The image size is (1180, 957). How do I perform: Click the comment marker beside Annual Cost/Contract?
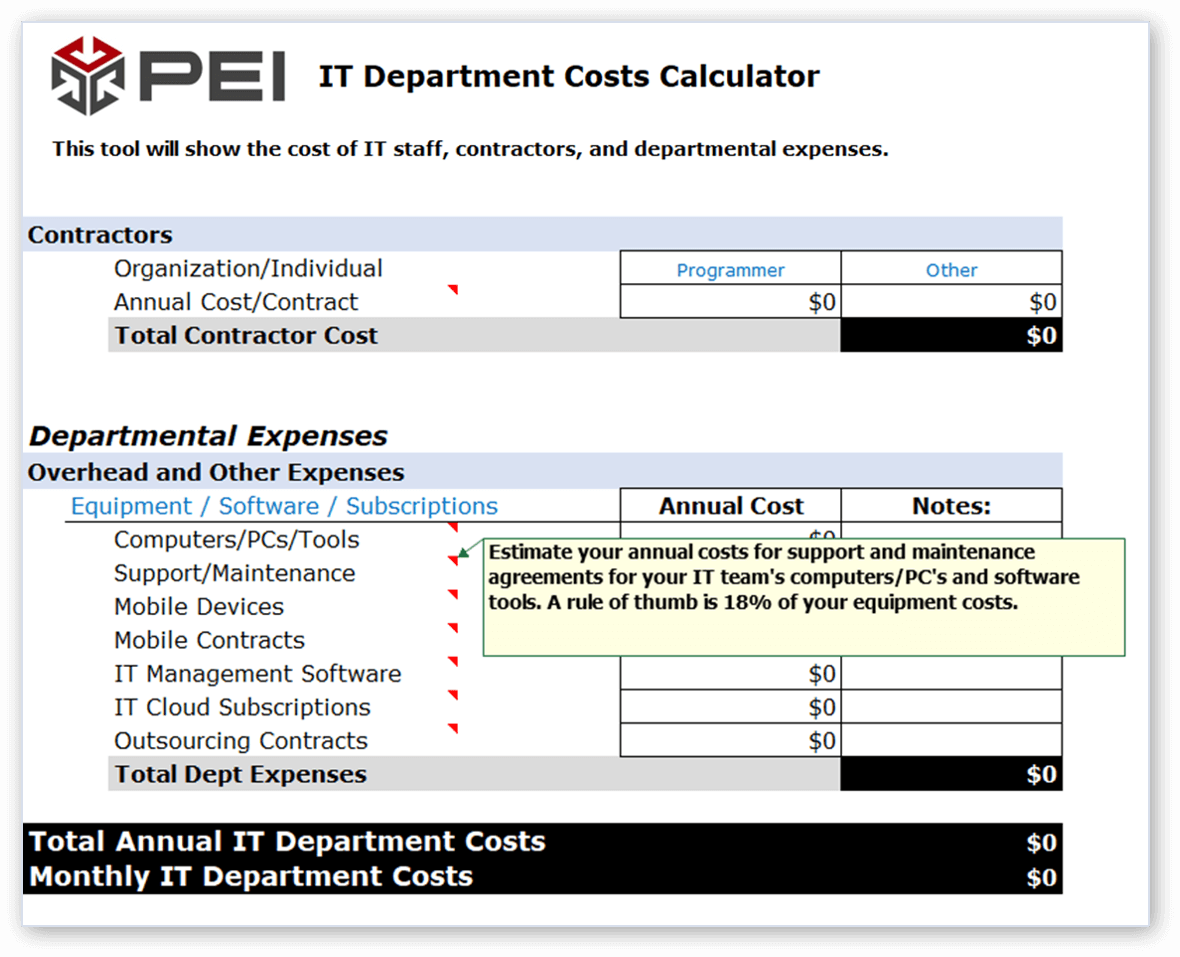click(453, 290)
